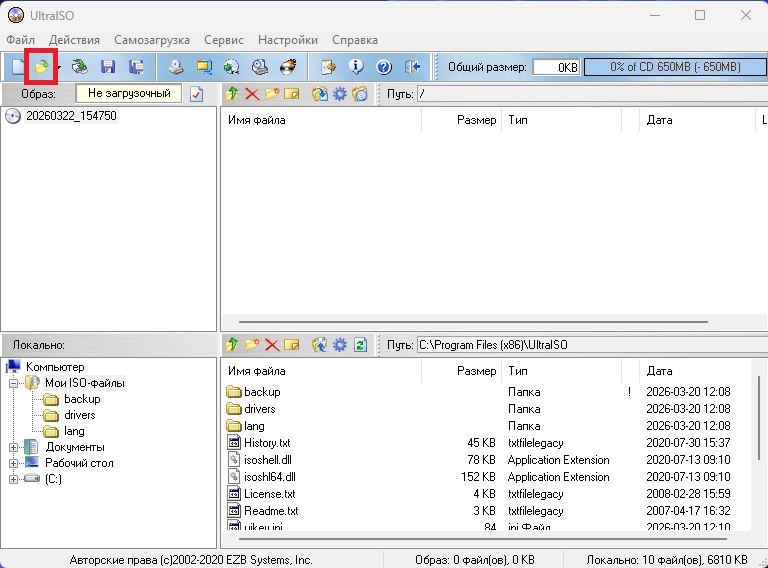Create new folder in the local pane toolbar

pyautogui.click(x=252, y=345)
